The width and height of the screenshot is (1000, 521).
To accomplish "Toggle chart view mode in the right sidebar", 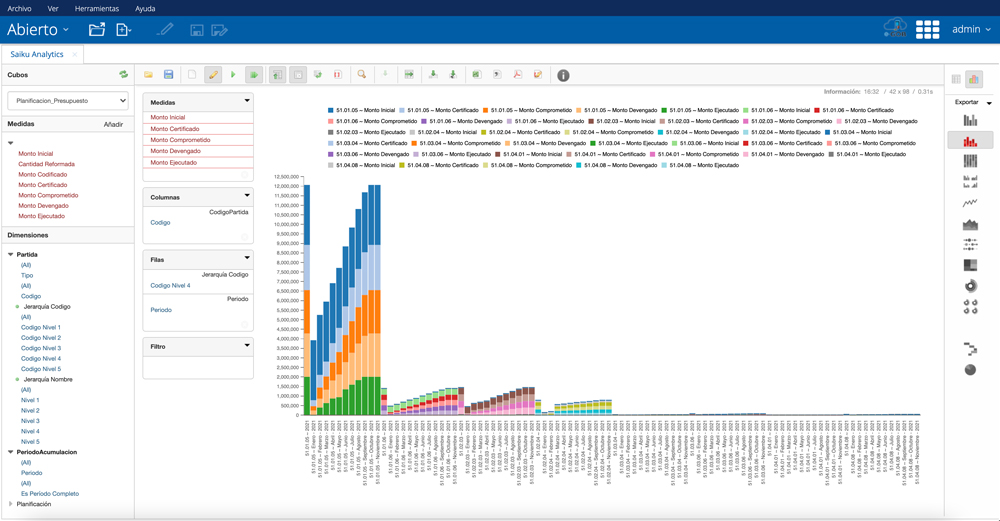I will [x=973, y=79].
